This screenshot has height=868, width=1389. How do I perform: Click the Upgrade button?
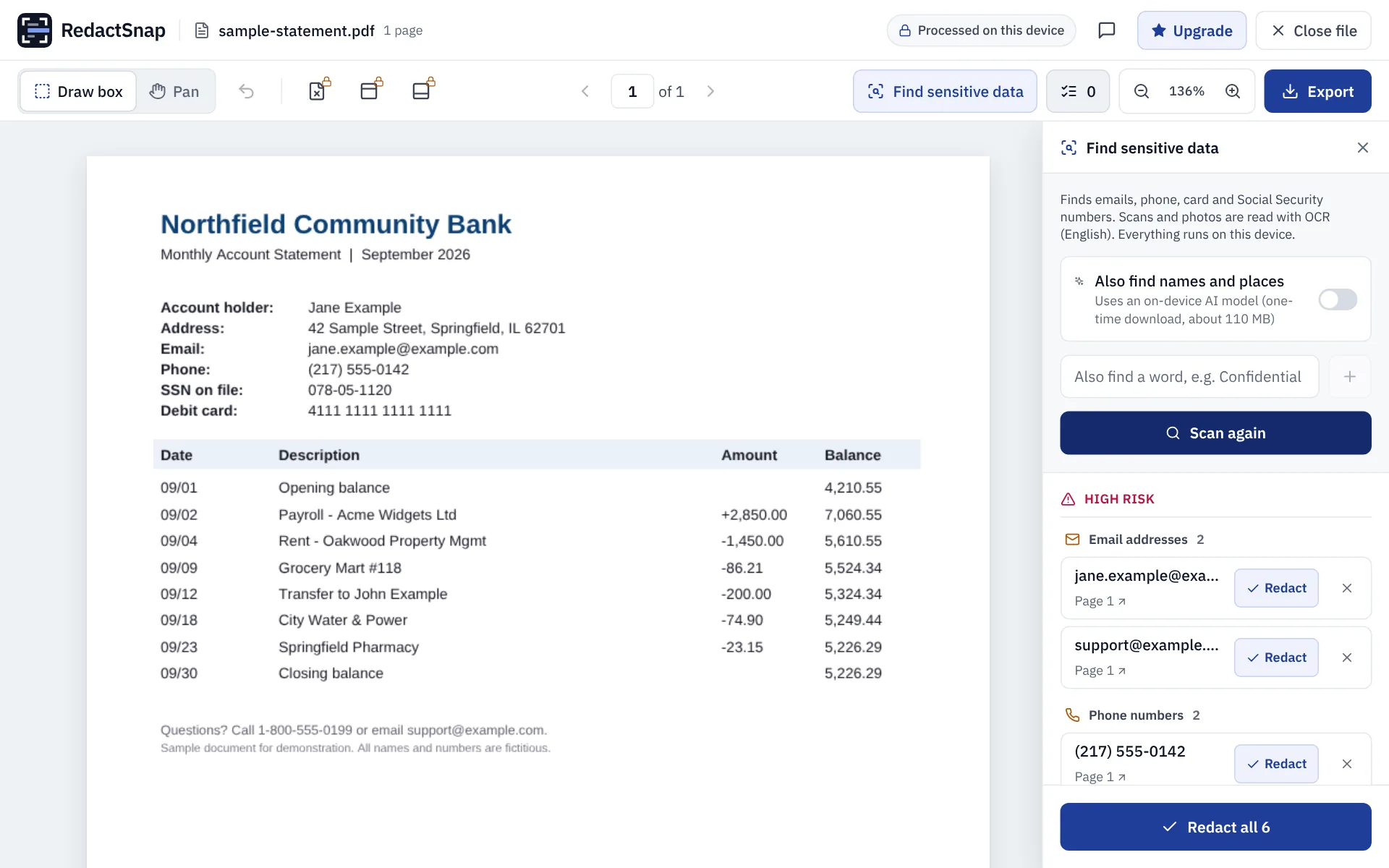(x=1192, y=30)
